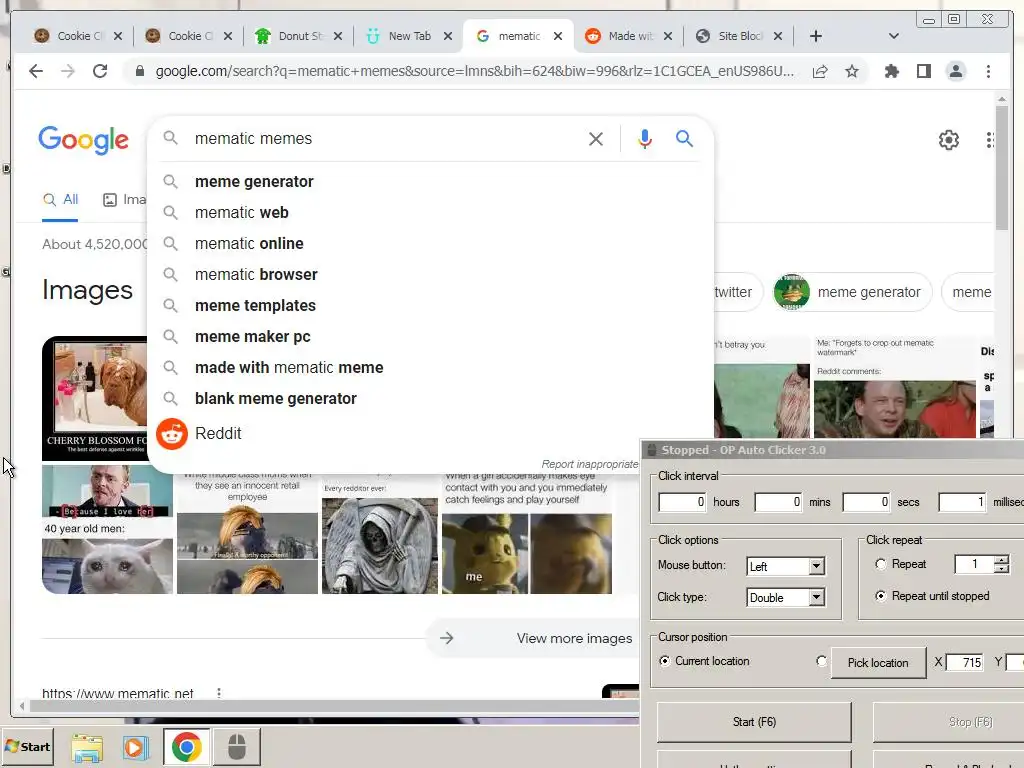This screenshot has width=1024, height=768.
Task: Click the hours interval field
Action: [x=682, y=502]
